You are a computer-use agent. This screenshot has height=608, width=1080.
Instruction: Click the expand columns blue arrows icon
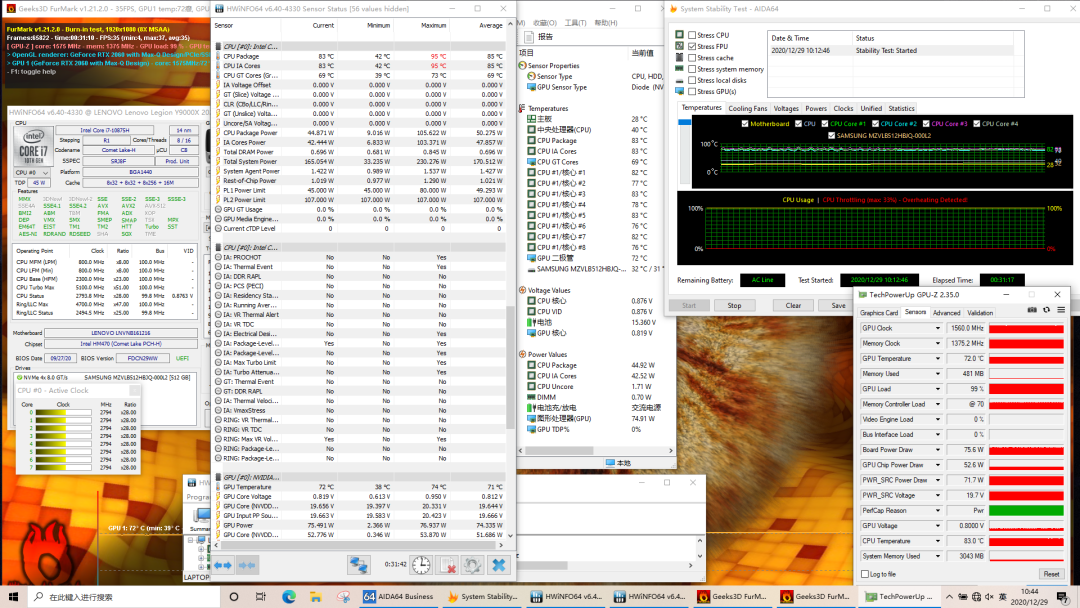pyautogui.click(x=222, y=565)
